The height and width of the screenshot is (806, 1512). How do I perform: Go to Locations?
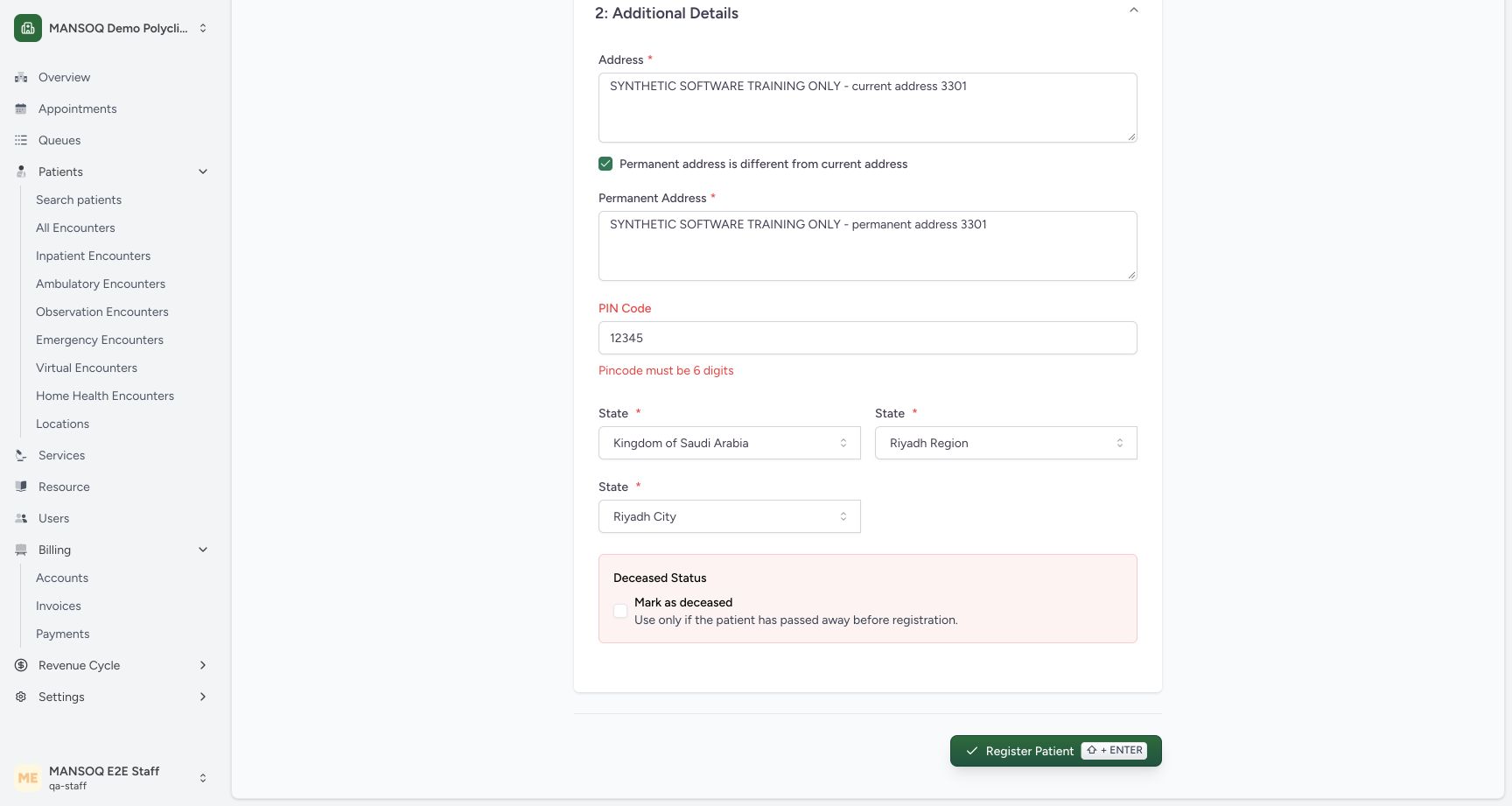(62, 424)
